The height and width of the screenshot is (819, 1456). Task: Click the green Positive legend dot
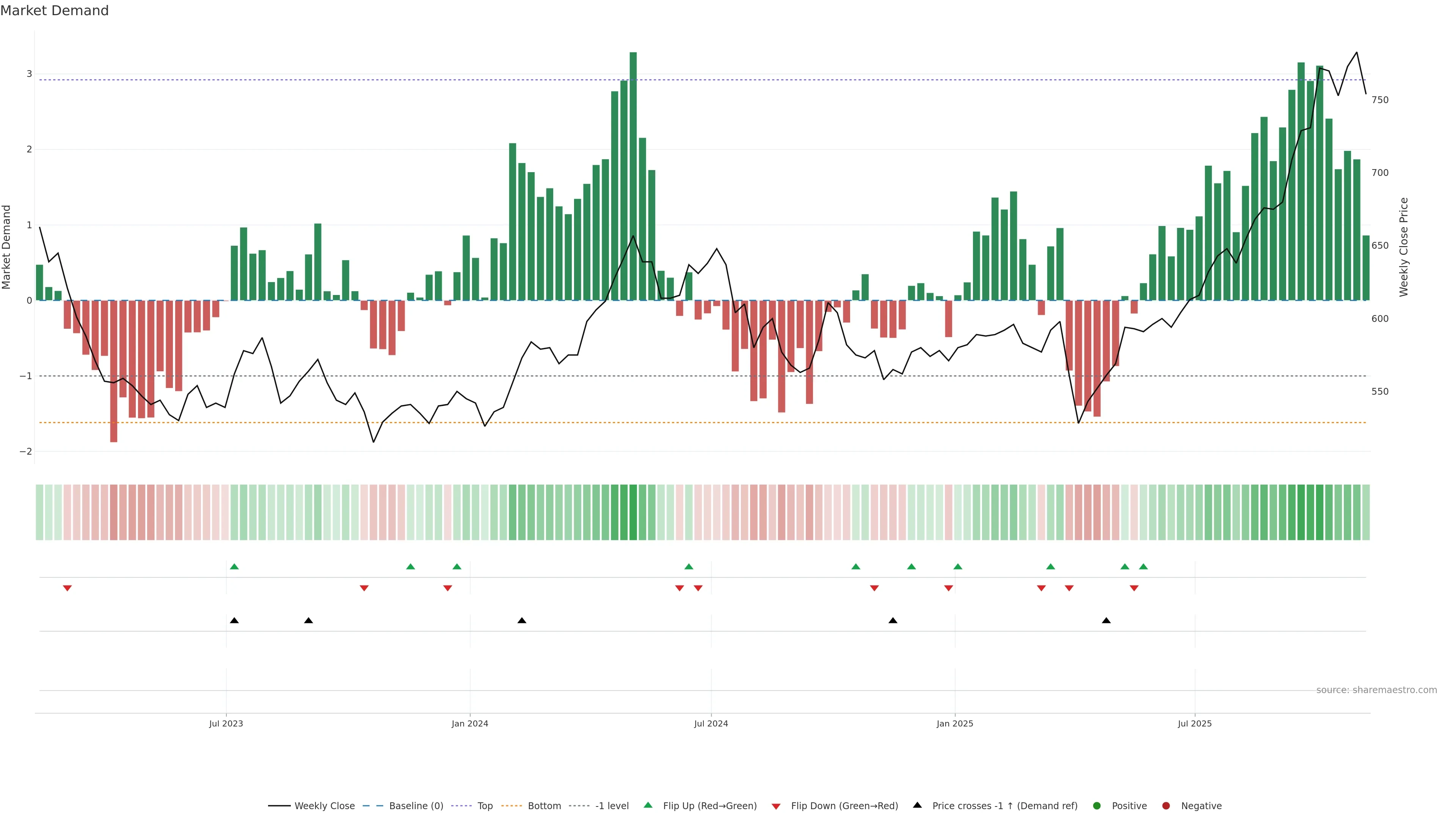[1097, 806]
